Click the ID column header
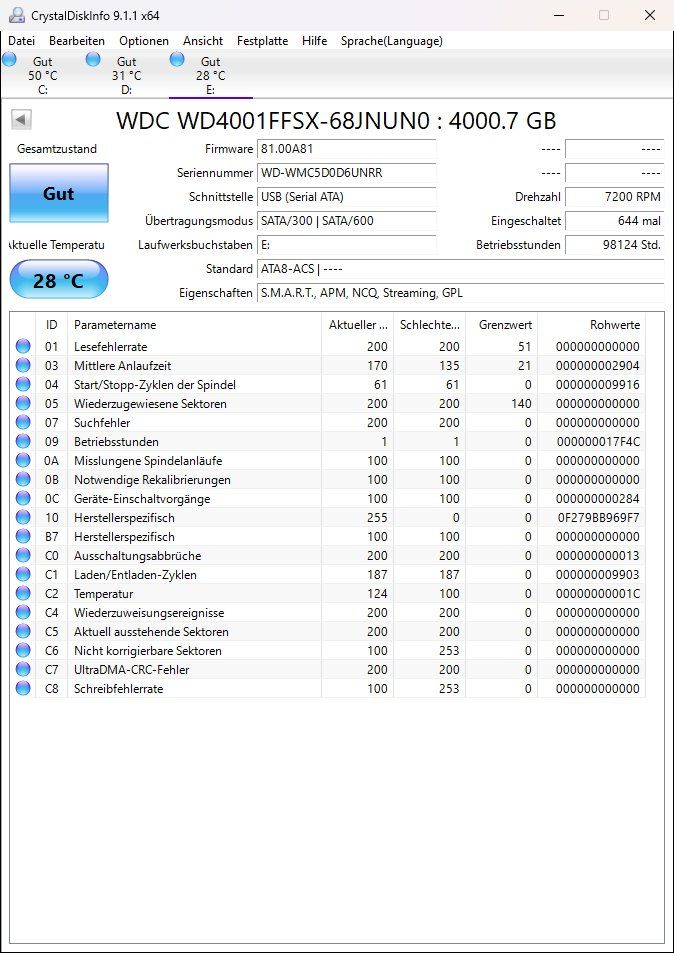The image size is (674, 953). coord(52,325)
